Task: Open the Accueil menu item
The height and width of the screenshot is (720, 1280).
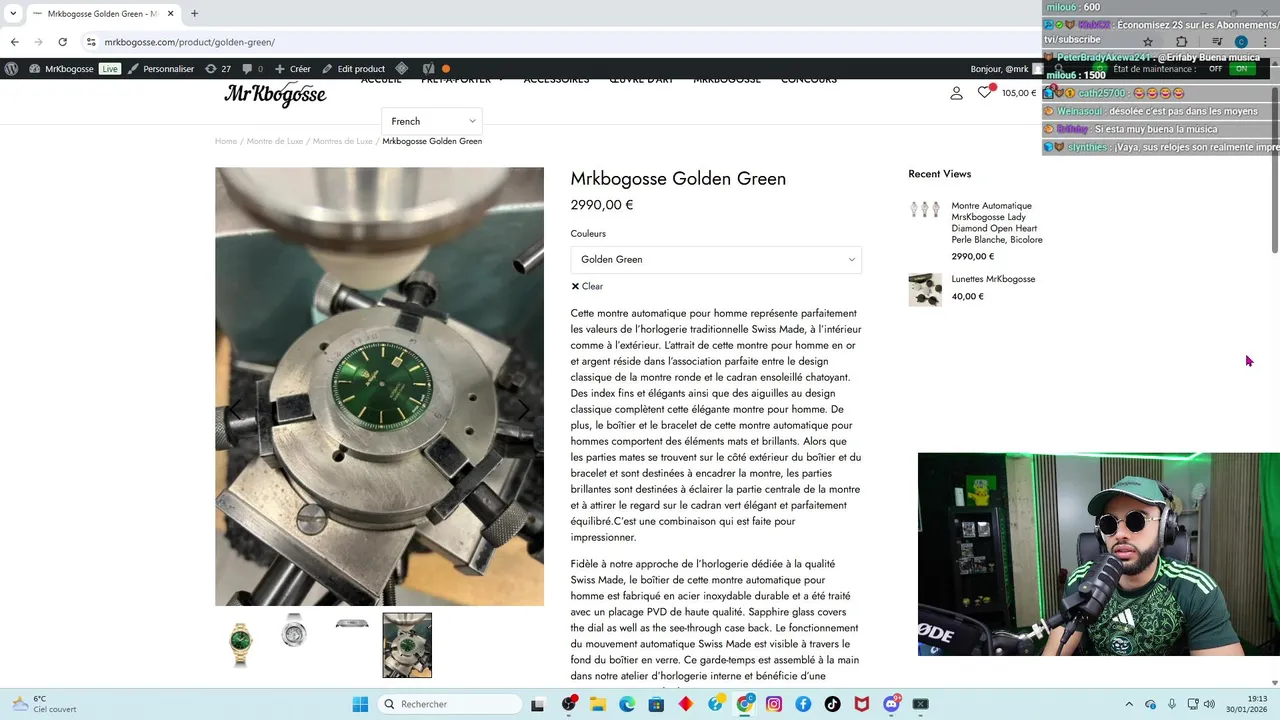Action: pyautogui.click(x=381, y=80)
